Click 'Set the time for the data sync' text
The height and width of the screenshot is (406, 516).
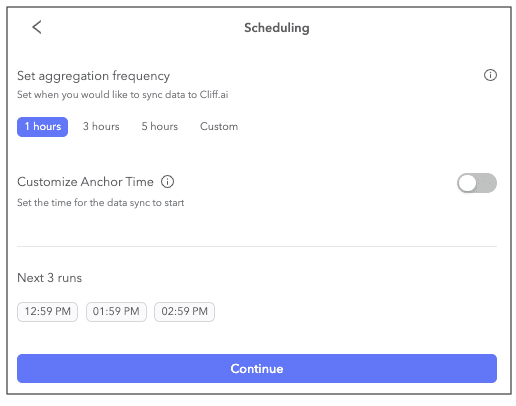click(101, 203)
